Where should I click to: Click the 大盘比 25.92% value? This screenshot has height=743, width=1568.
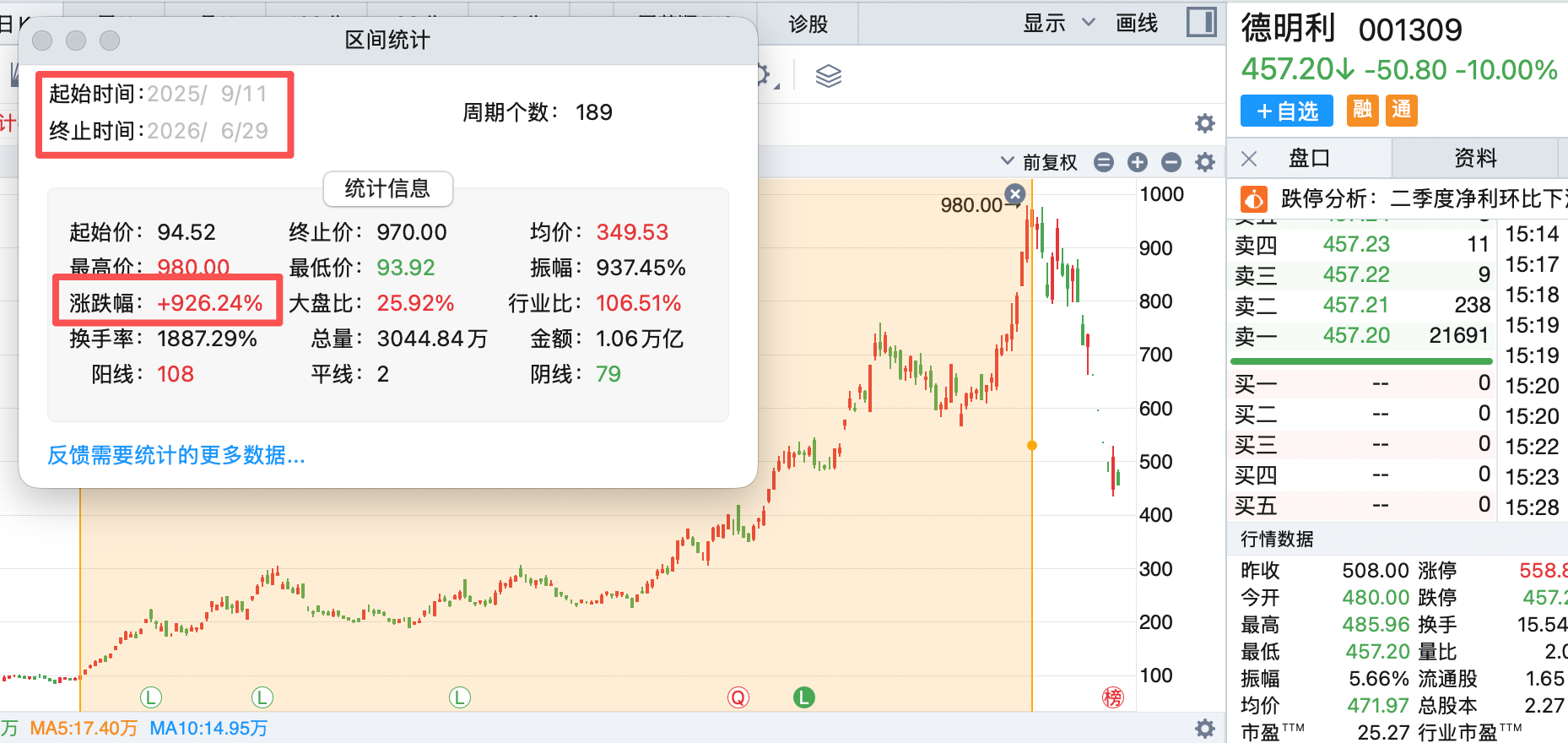tap(415, 303)
